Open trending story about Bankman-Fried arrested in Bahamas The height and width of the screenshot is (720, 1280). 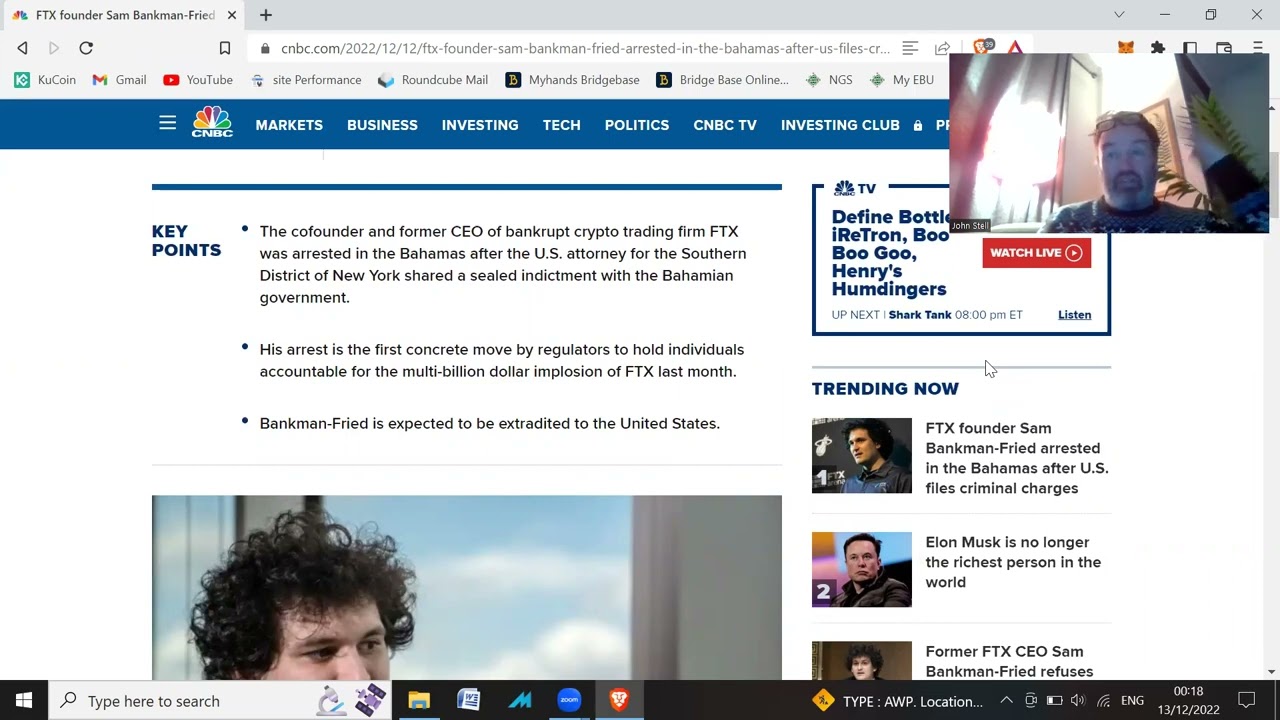point(1017,458)
